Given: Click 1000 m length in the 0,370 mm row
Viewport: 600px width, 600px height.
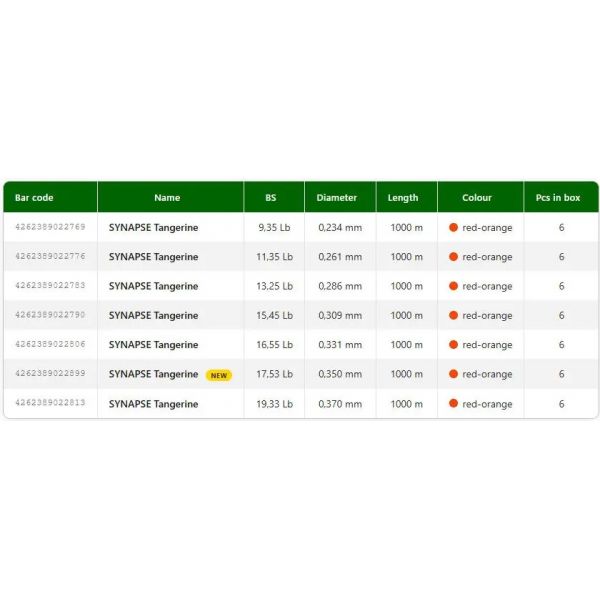Looking at the screenshot, I should [x=407, y=404].
